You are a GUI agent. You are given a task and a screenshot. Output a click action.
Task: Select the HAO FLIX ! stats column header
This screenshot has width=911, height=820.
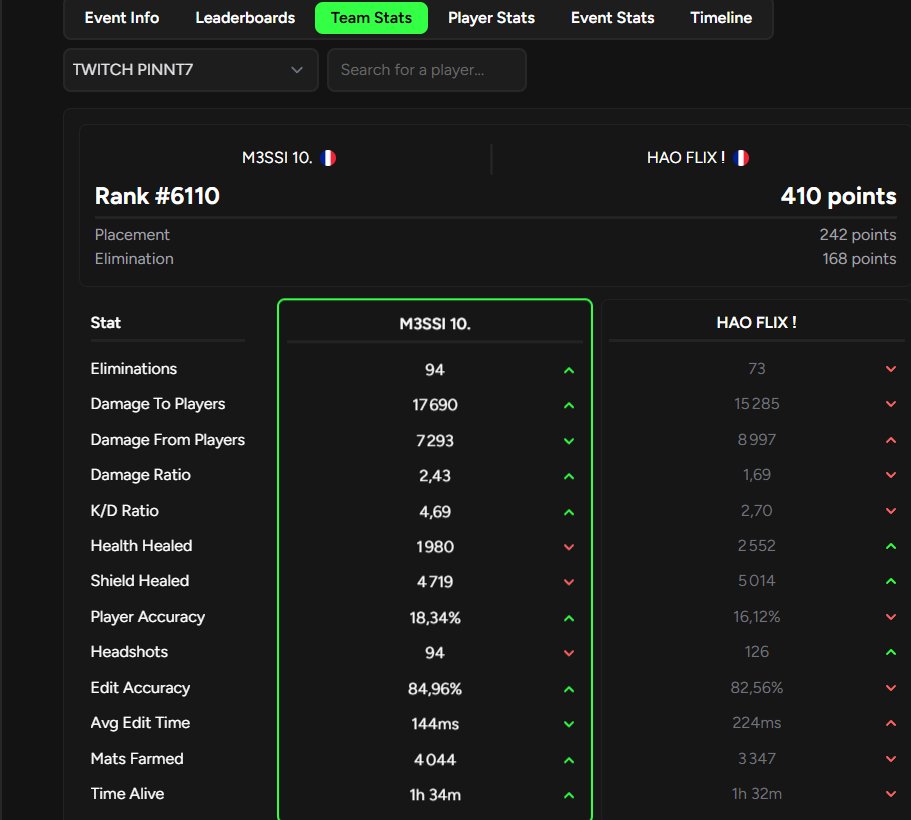tap(756, 323)
